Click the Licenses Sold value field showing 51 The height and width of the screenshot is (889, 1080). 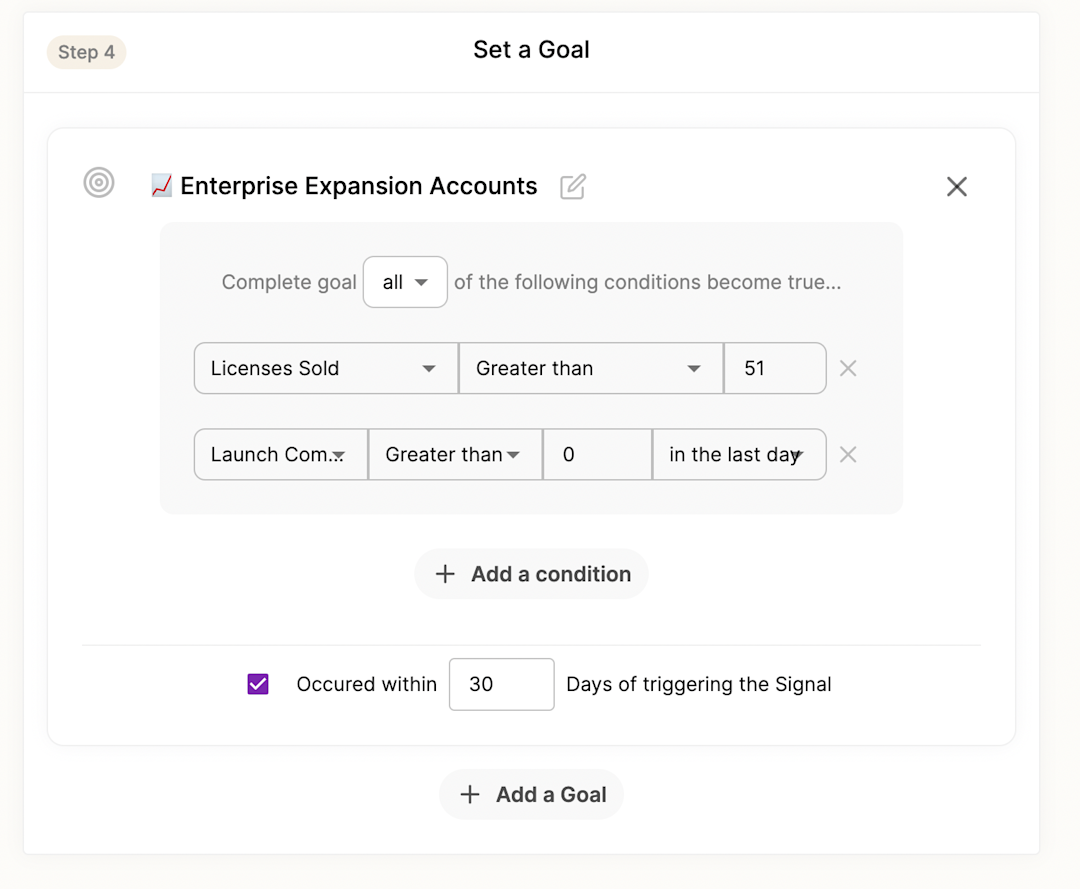tap(774, 368)
